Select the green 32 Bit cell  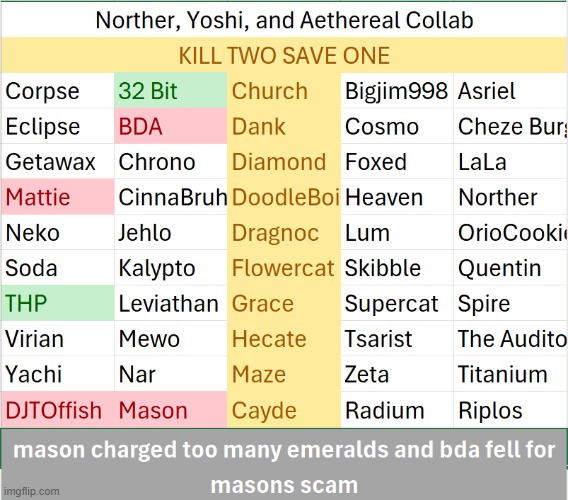tap(171, 90)
